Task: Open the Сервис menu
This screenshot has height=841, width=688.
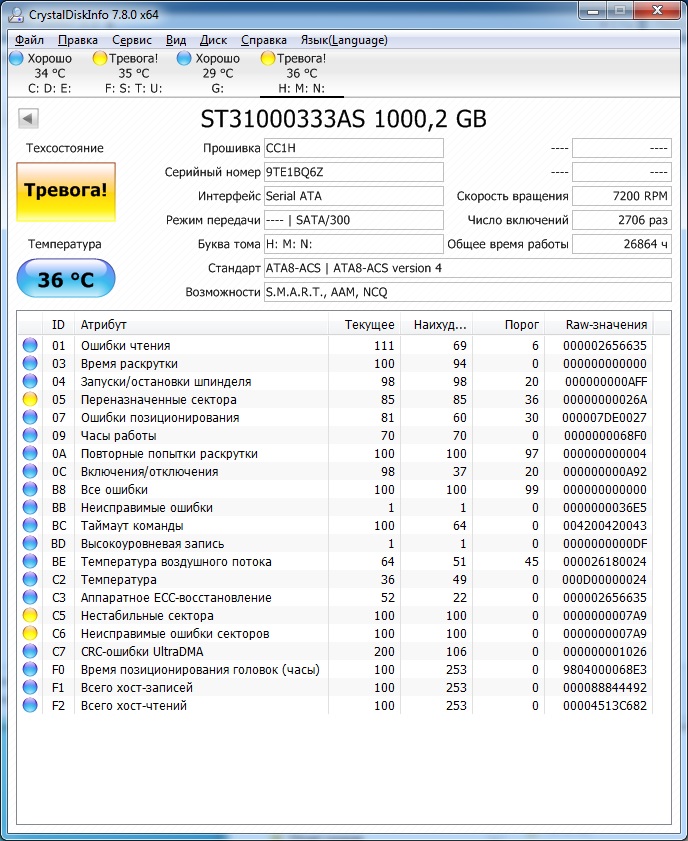Action: pyautogui.click(x=132, y=40)
